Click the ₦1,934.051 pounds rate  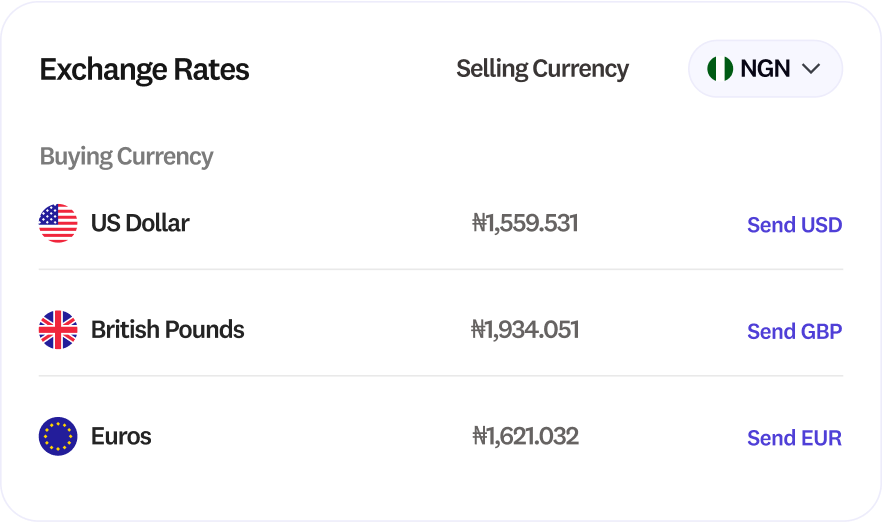click(525, 330)
